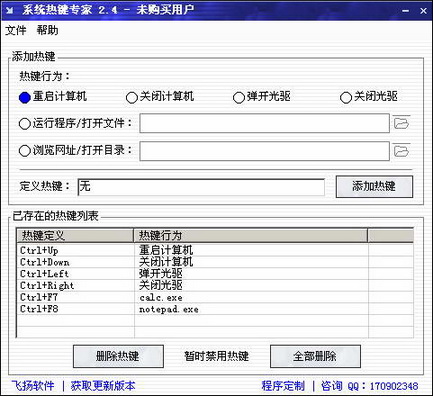Click the 删除热键 button
Screen dimensions: 433x397
pos(118,356)
